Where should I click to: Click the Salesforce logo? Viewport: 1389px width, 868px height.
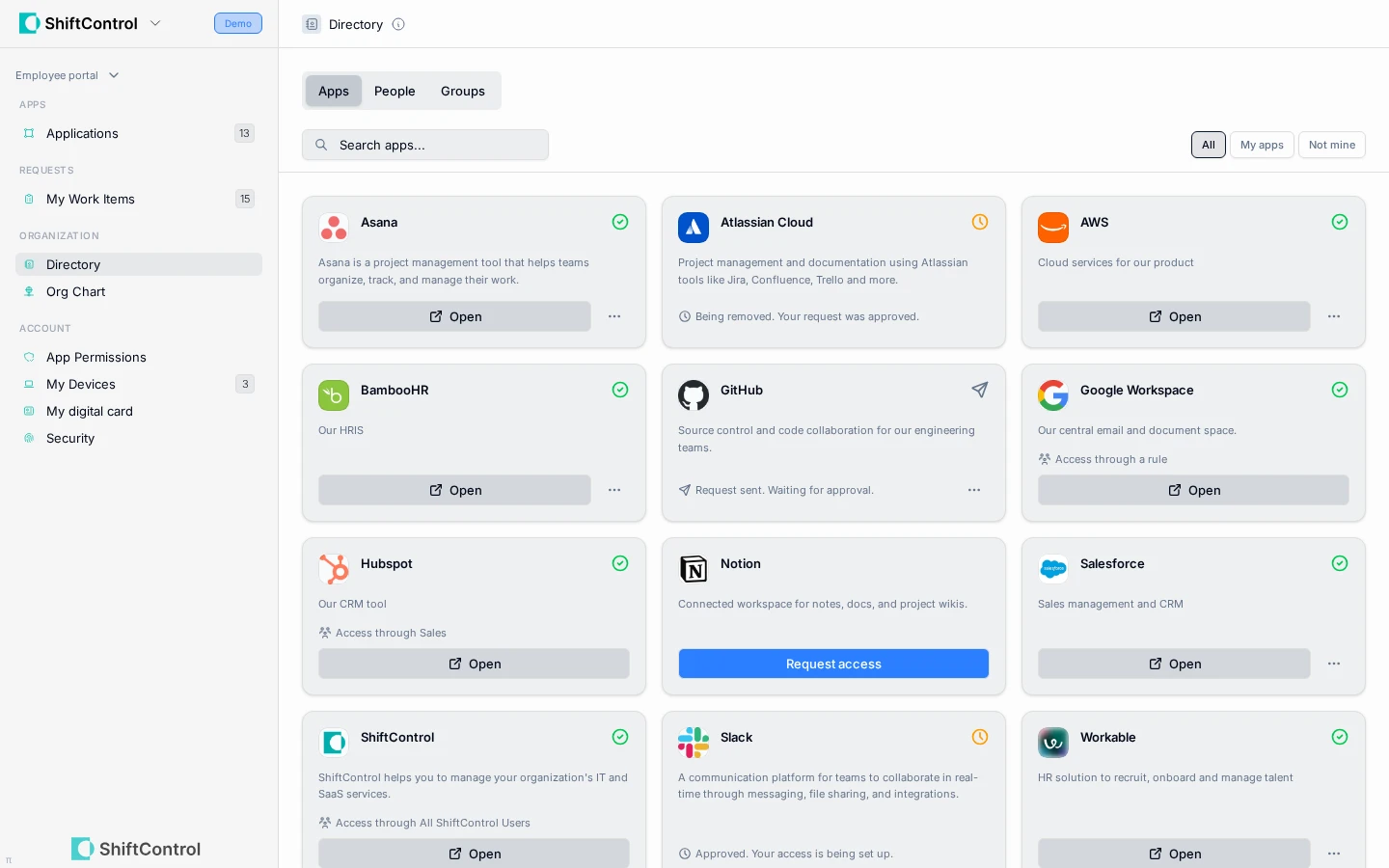[1053, 569]
